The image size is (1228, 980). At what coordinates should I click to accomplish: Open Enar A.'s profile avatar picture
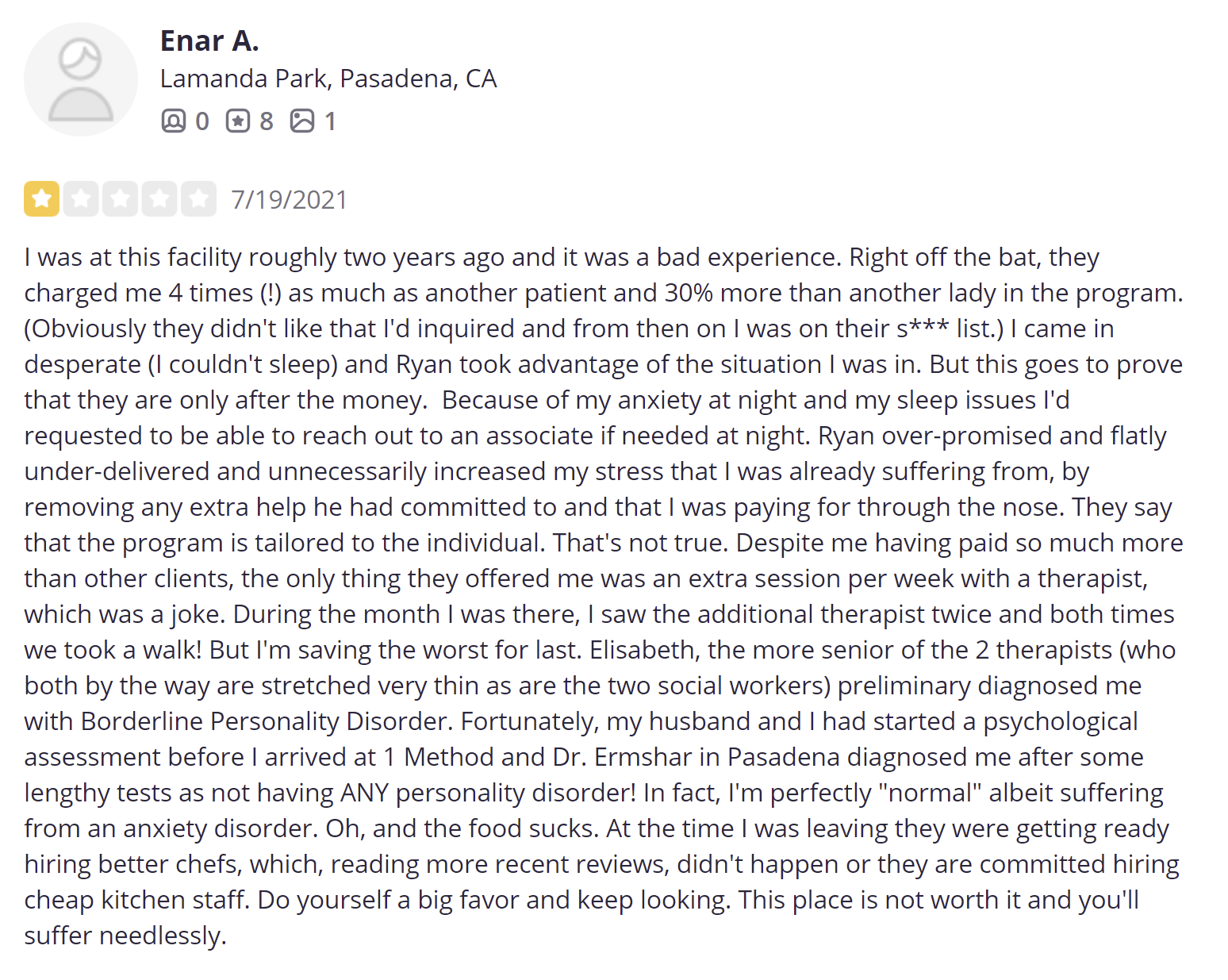click(80, 79)
